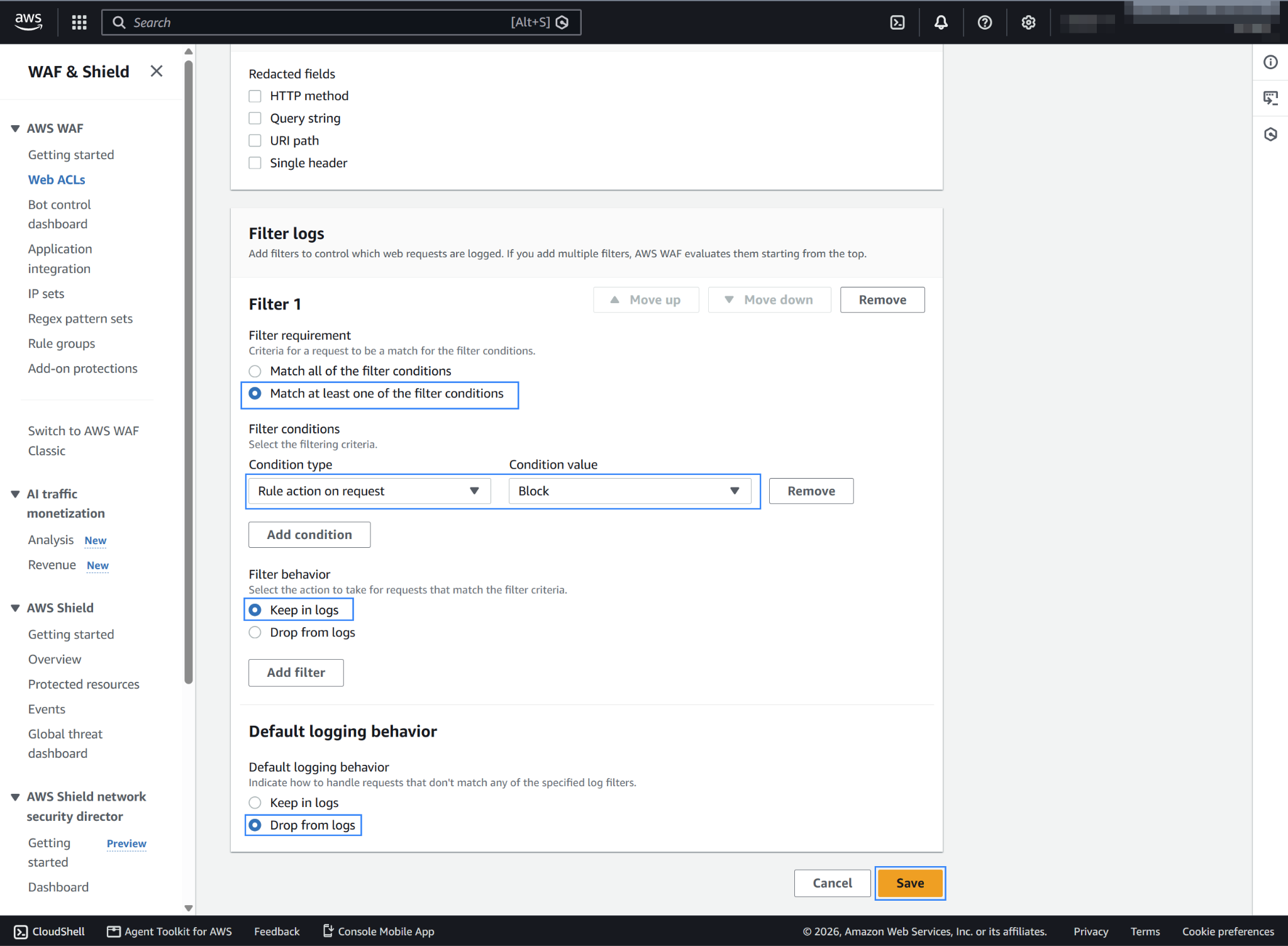Collapse AWS Shield network security director section

[15, 797]
